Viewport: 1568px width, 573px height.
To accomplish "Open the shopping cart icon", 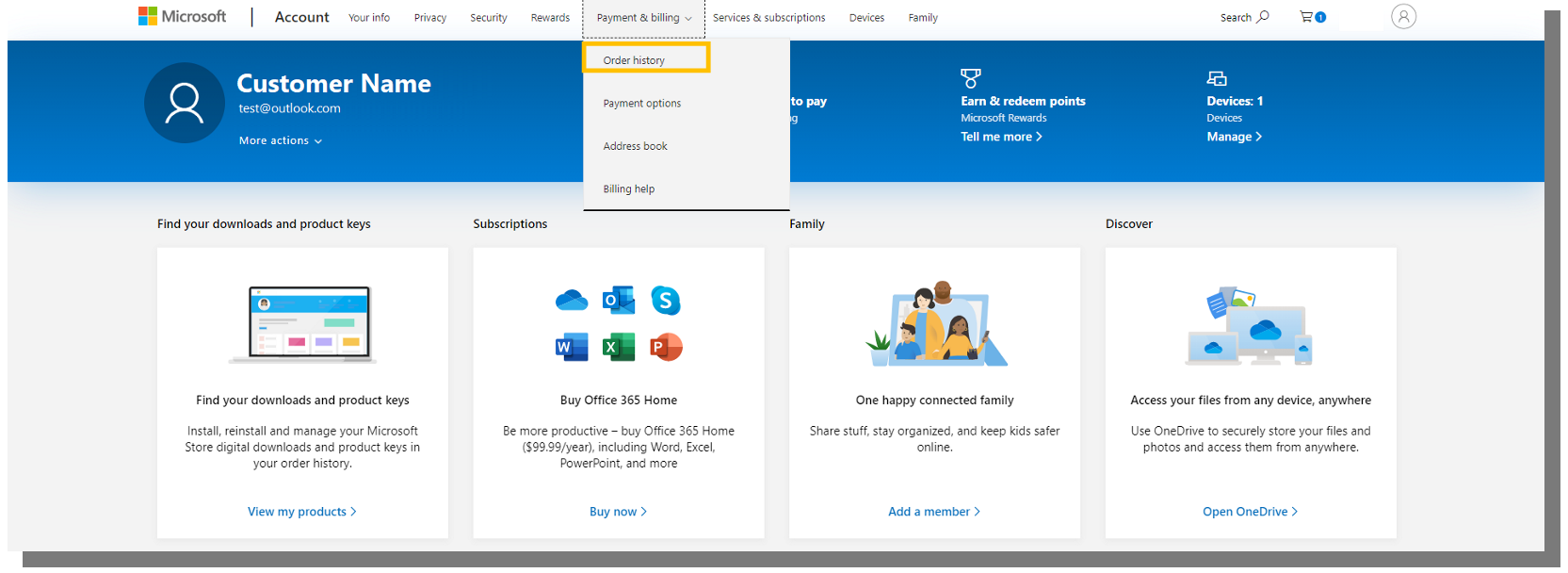I will point(1307,17).
